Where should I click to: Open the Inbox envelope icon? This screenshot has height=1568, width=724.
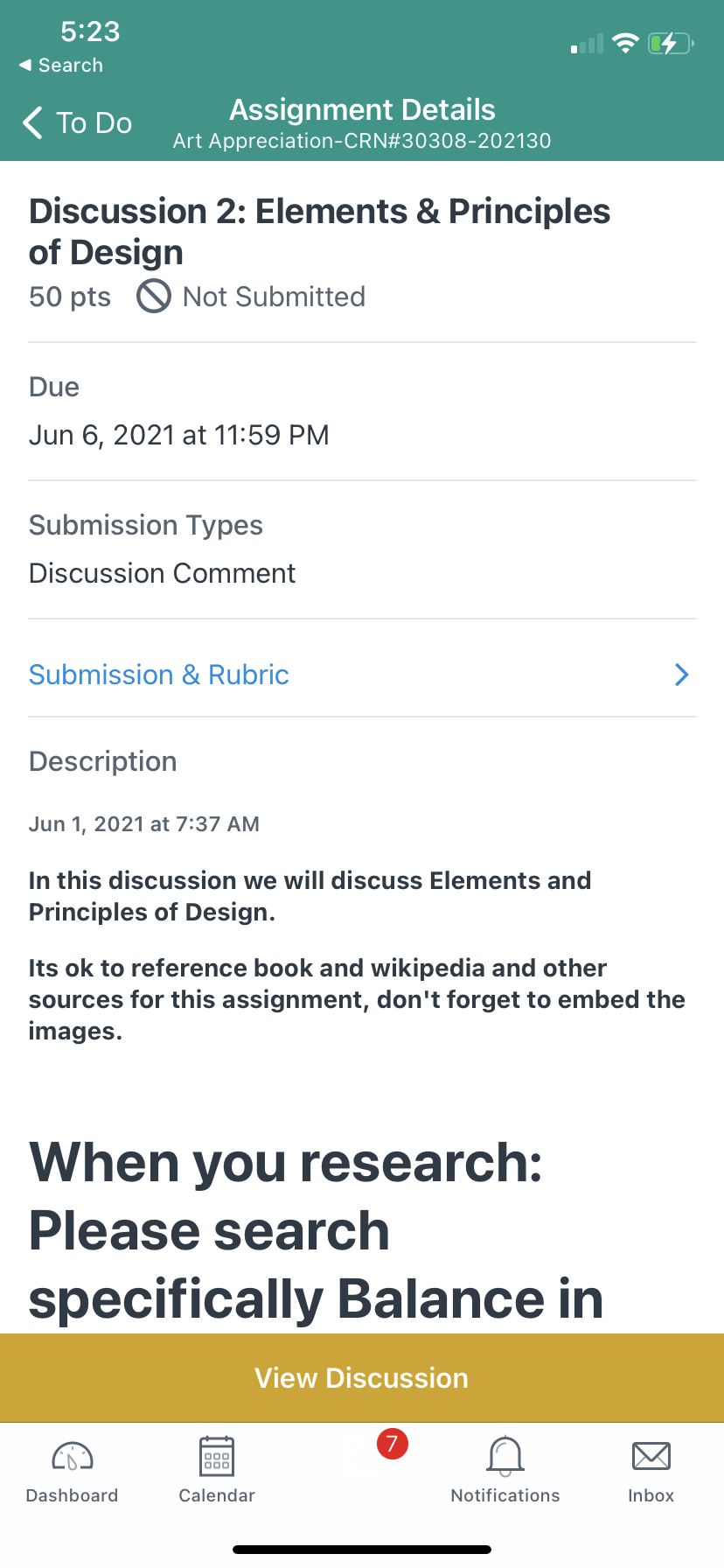651,1457
